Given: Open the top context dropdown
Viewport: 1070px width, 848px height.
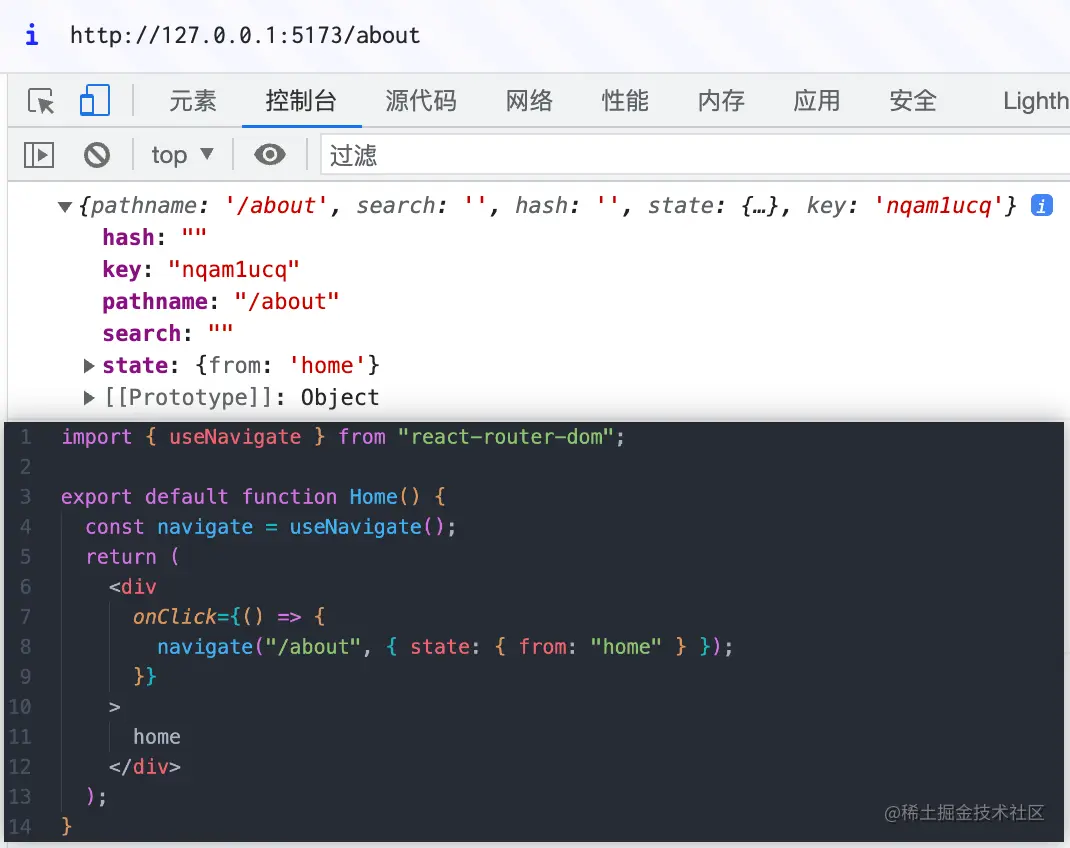Looking at the screenshot, I should click(182, 155).
